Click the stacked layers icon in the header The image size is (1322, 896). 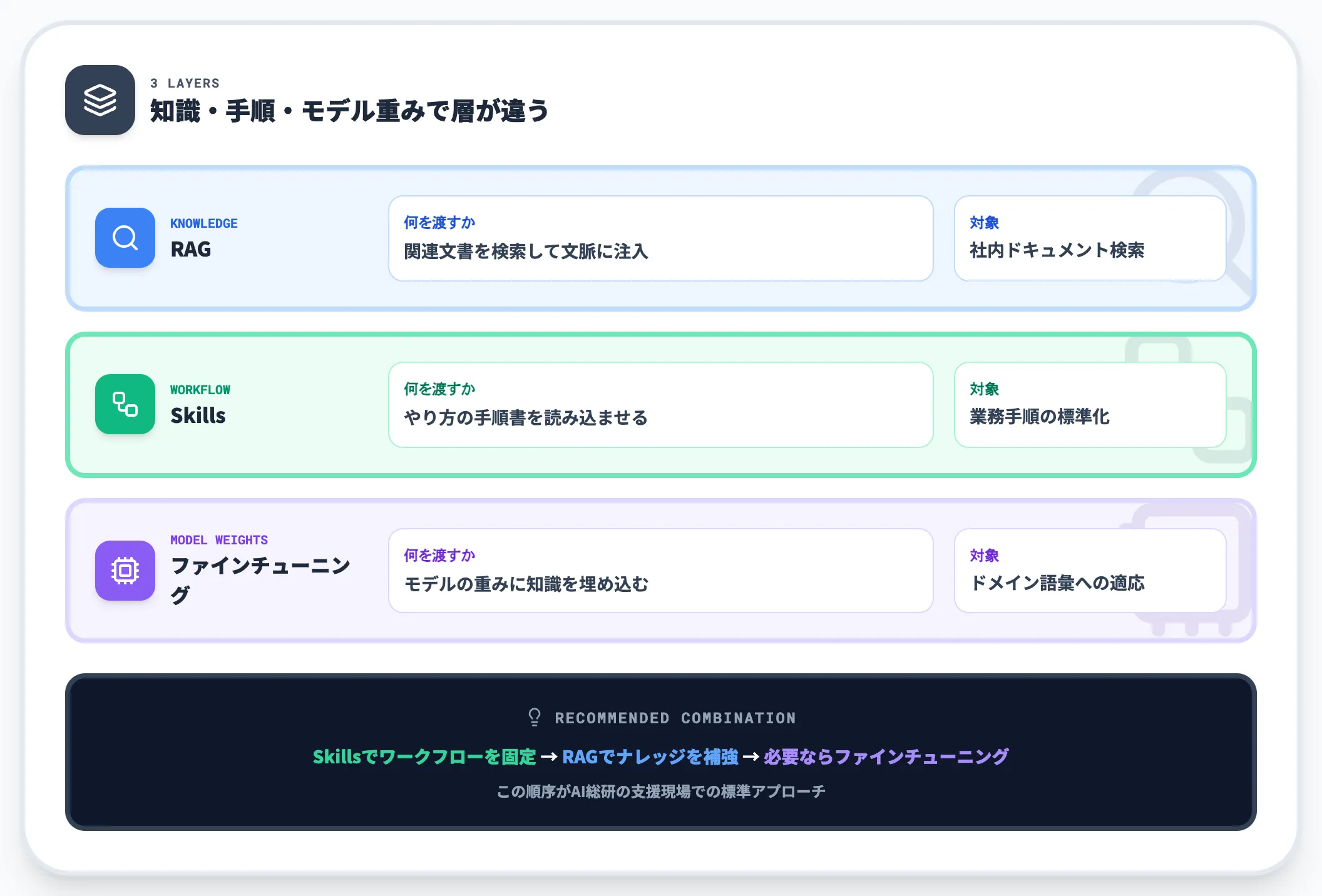100,100
